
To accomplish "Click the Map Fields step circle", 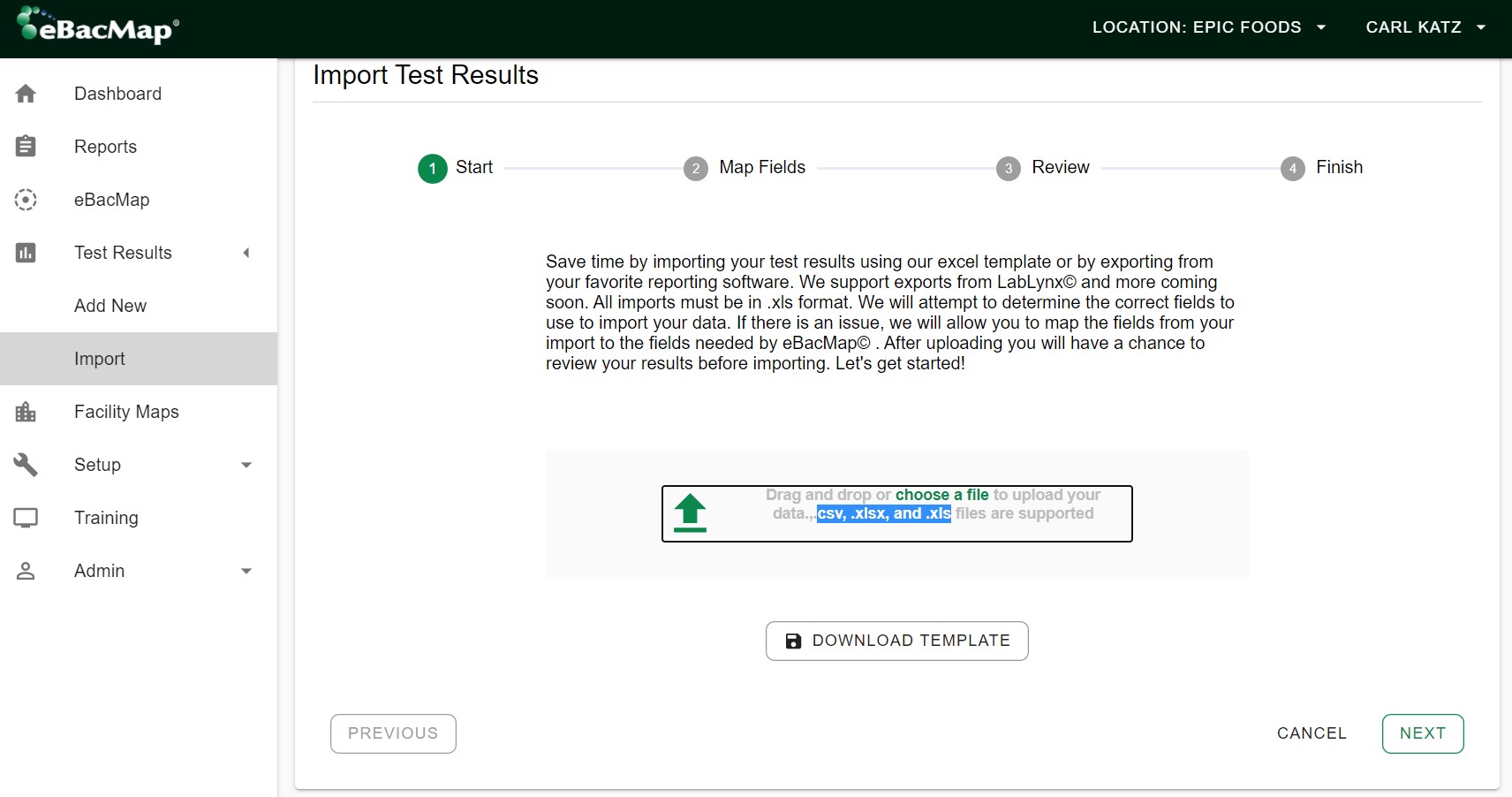I will (x=697, y=168).
